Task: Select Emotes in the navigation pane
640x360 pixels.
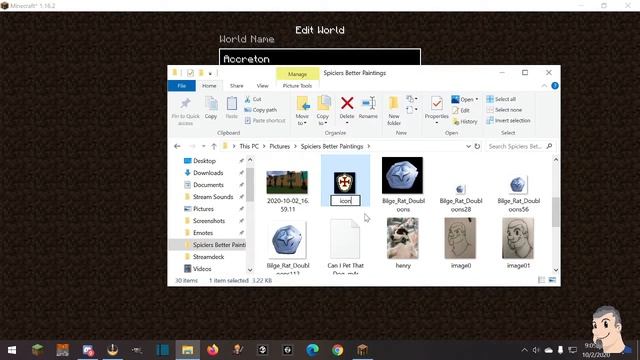Action: coord(203,233)
